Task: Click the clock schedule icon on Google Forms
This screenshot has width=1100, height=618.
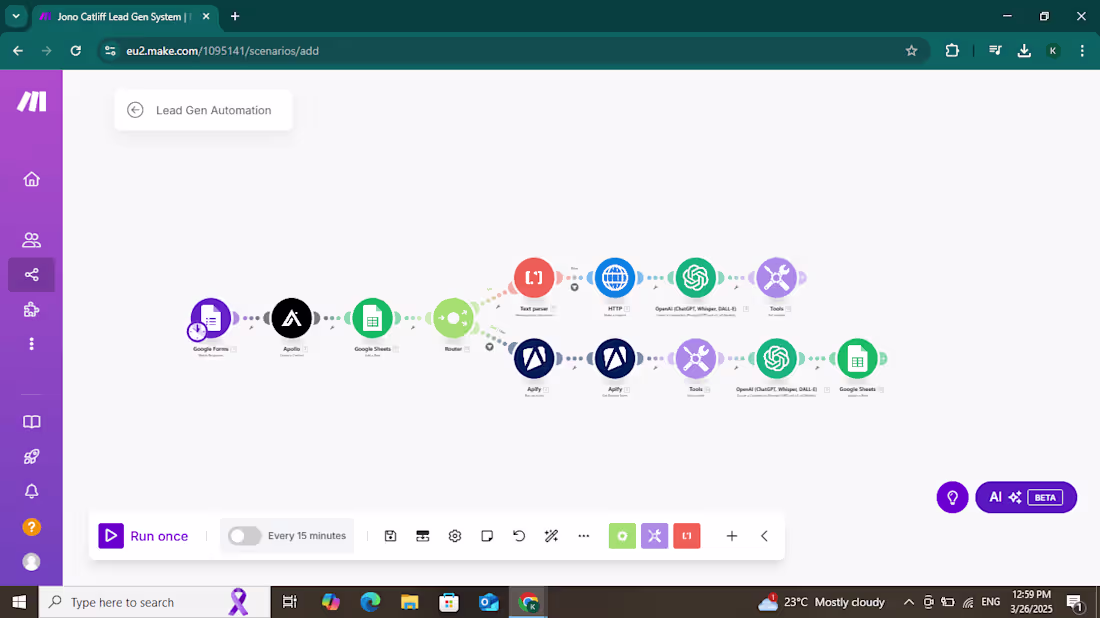Action: (197, 330)
